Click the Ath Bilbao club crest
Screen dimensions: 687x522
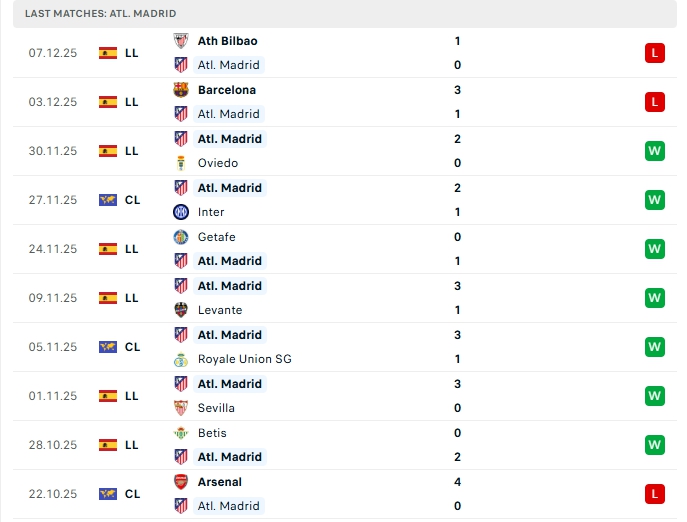(x=181, y=41)
